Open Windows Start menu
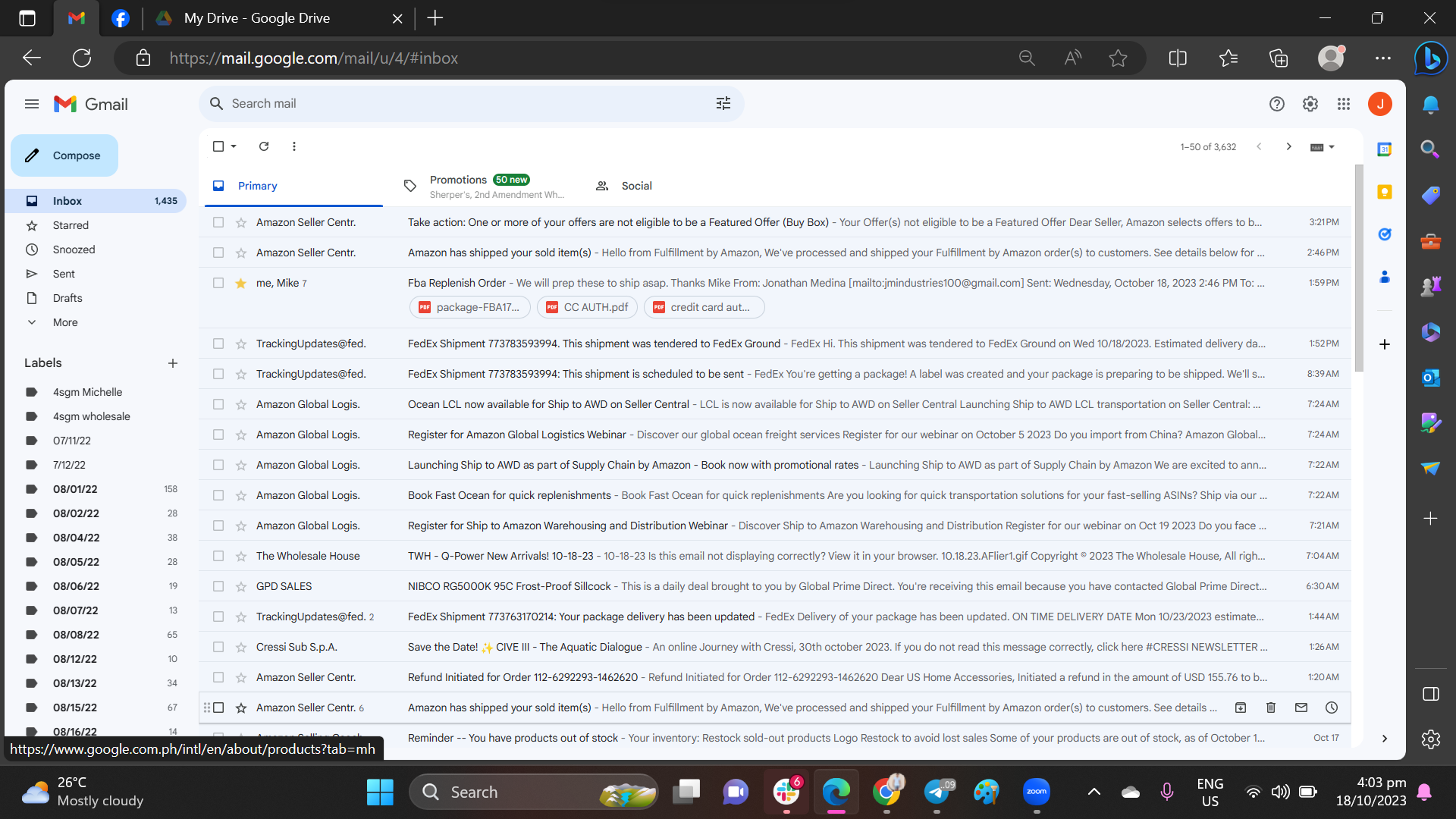Screen dimensions: 1456x819 pos(380,792)
